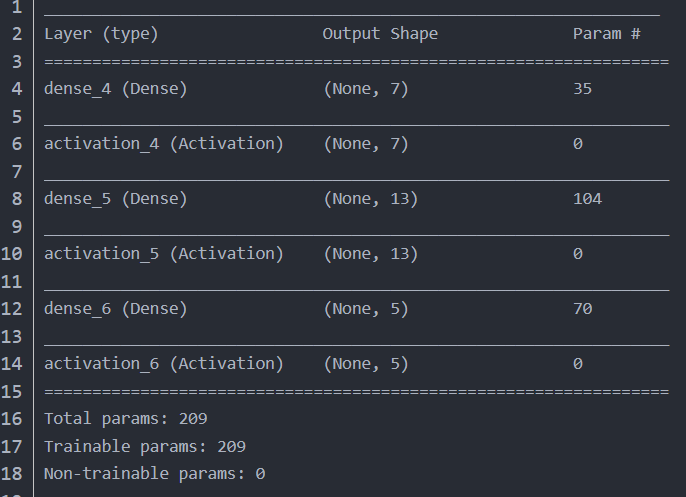Click the 'Layer (type)' column header text
686x497 pixels.
click(x=101, y=34)
